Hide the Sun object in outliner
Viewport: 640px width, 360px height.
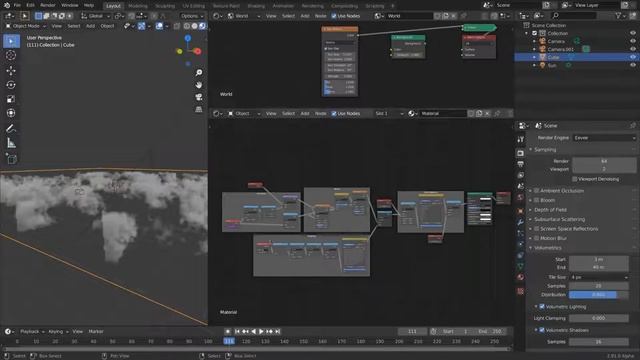tap(633, 65)
